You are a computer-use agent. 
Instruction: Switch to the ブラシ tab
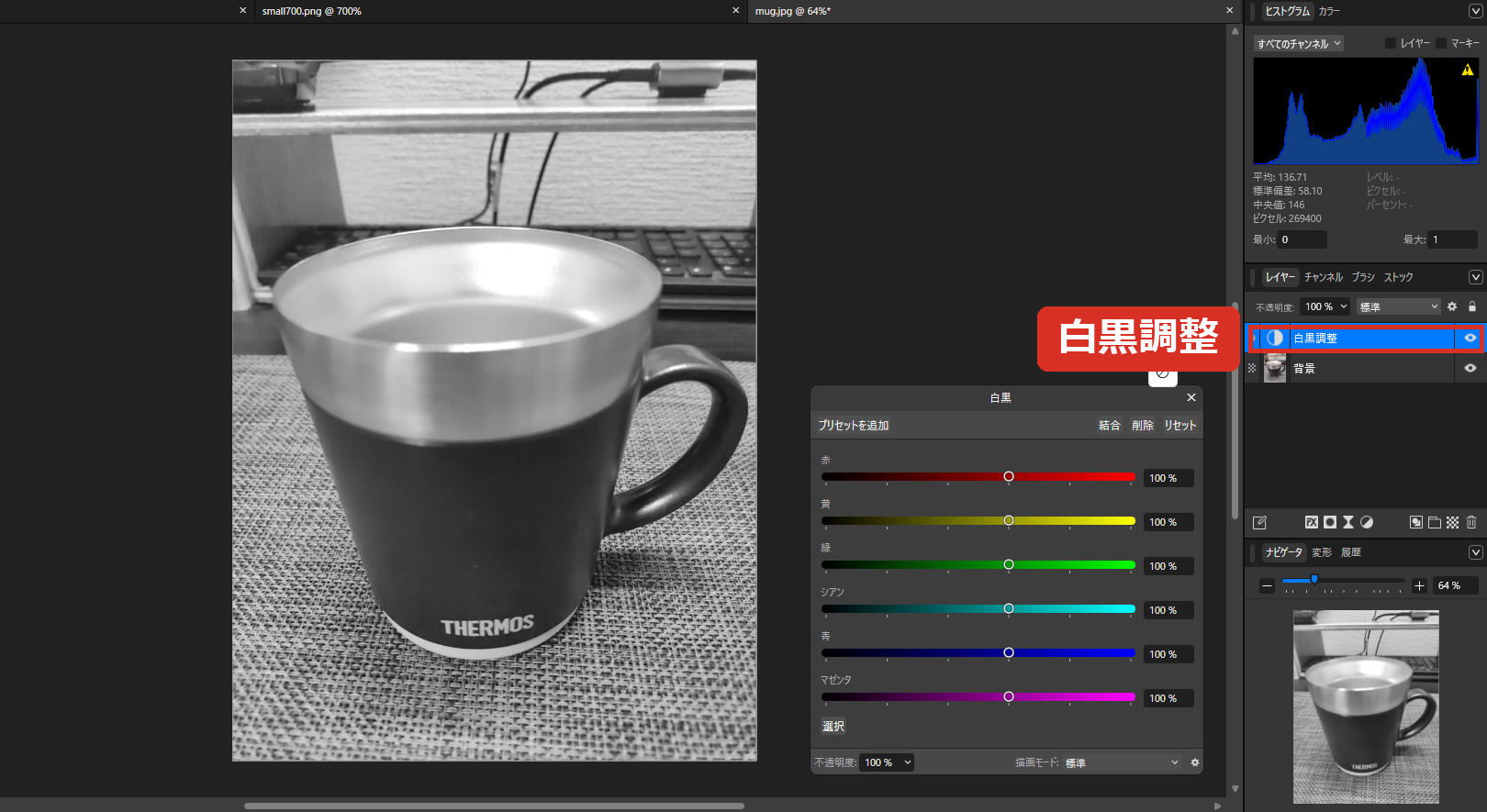[x=1363, y=277]
